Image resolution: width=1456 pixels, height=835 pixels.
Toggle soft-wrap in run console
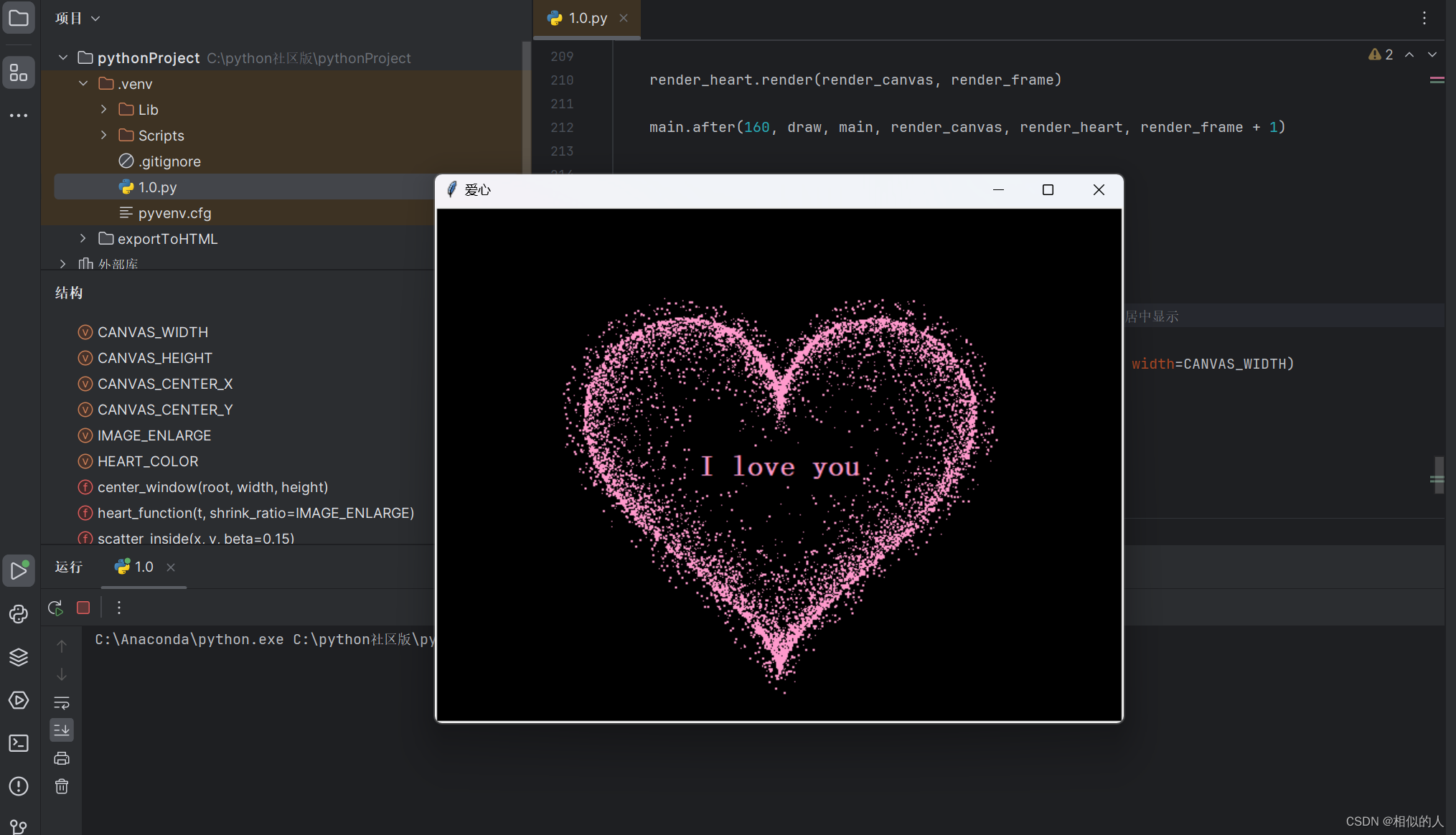62,702
